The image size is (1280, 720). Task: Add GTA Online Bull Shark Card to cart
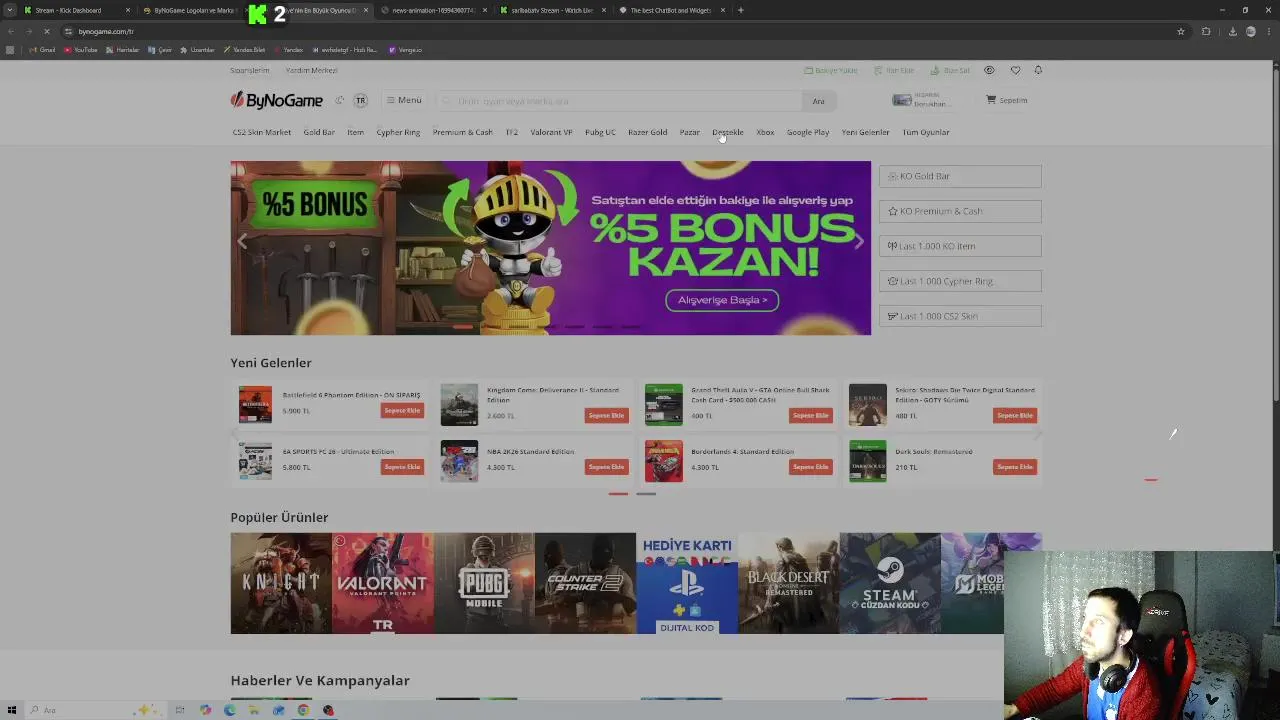click(810, 415)
